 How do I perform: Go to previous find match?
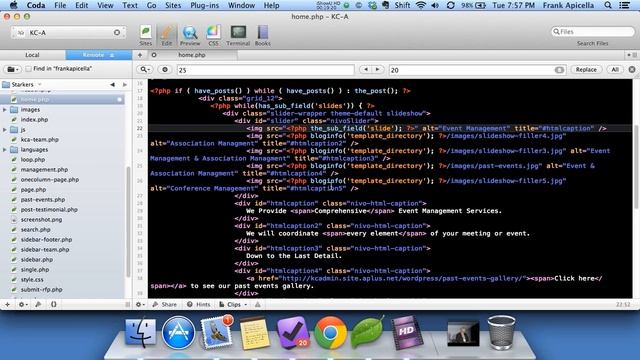point(366,70)
